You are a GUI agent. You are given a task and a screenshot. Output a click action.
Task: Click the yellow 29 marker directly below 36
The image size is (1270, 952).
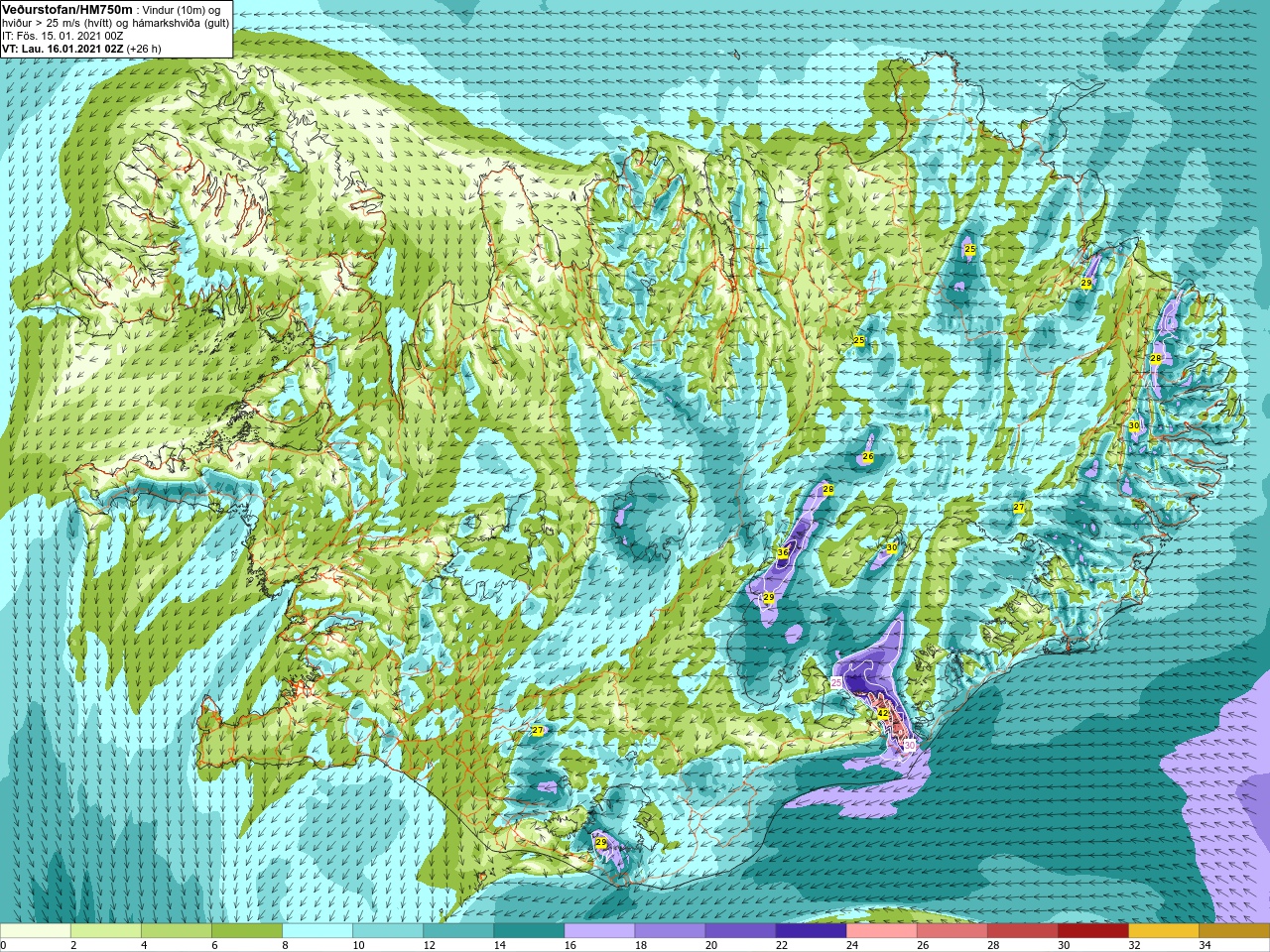tap(768, 597)
